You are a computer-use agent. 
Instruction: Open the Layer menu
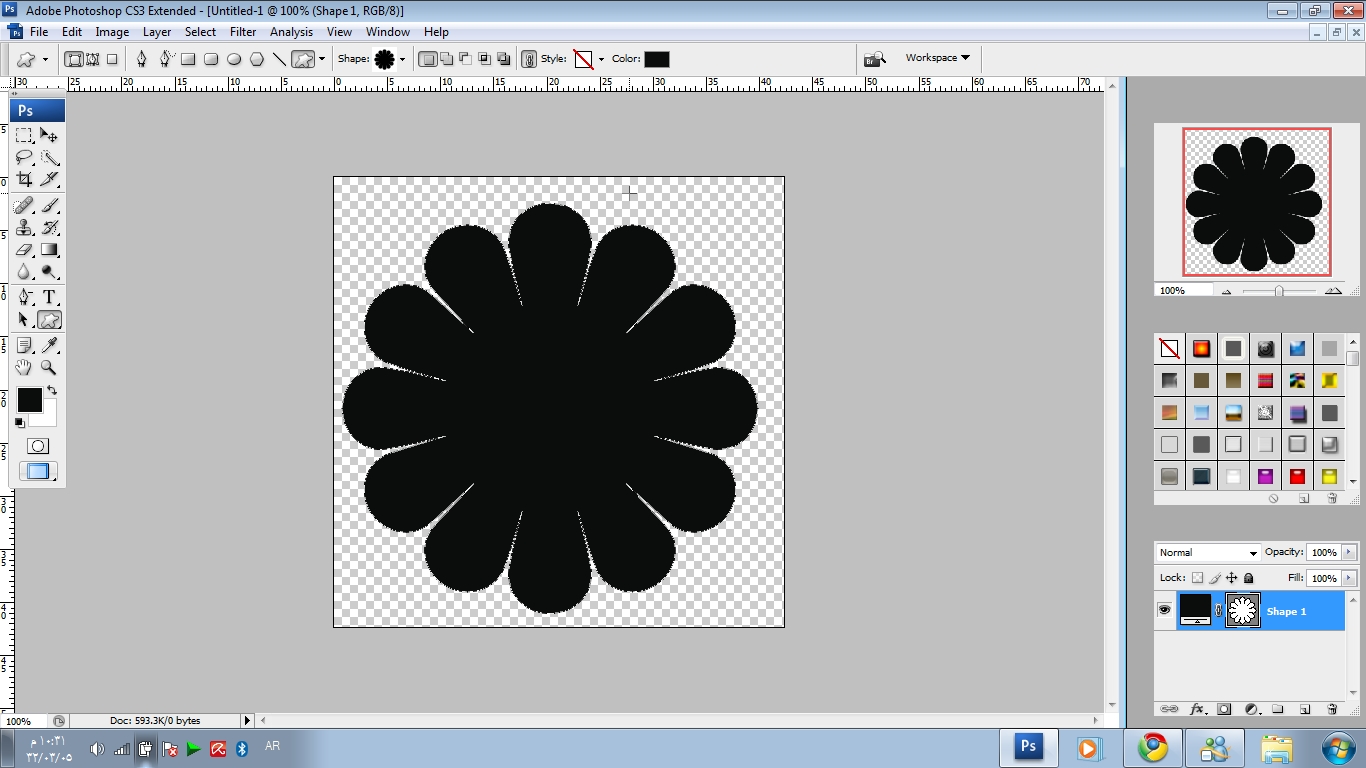click(157, 32)
